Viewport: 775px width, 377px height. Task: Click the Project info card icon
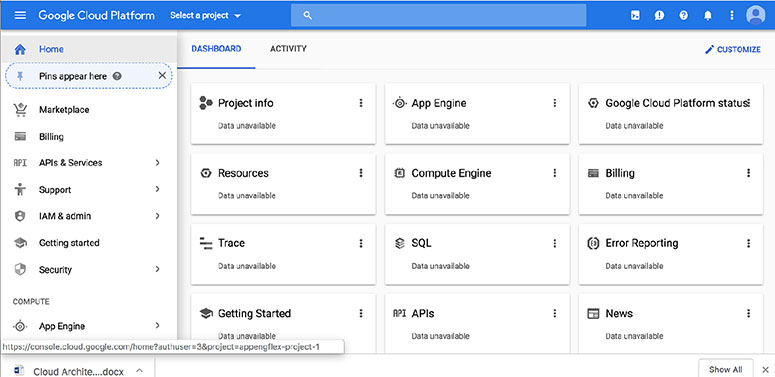point(206,103)
